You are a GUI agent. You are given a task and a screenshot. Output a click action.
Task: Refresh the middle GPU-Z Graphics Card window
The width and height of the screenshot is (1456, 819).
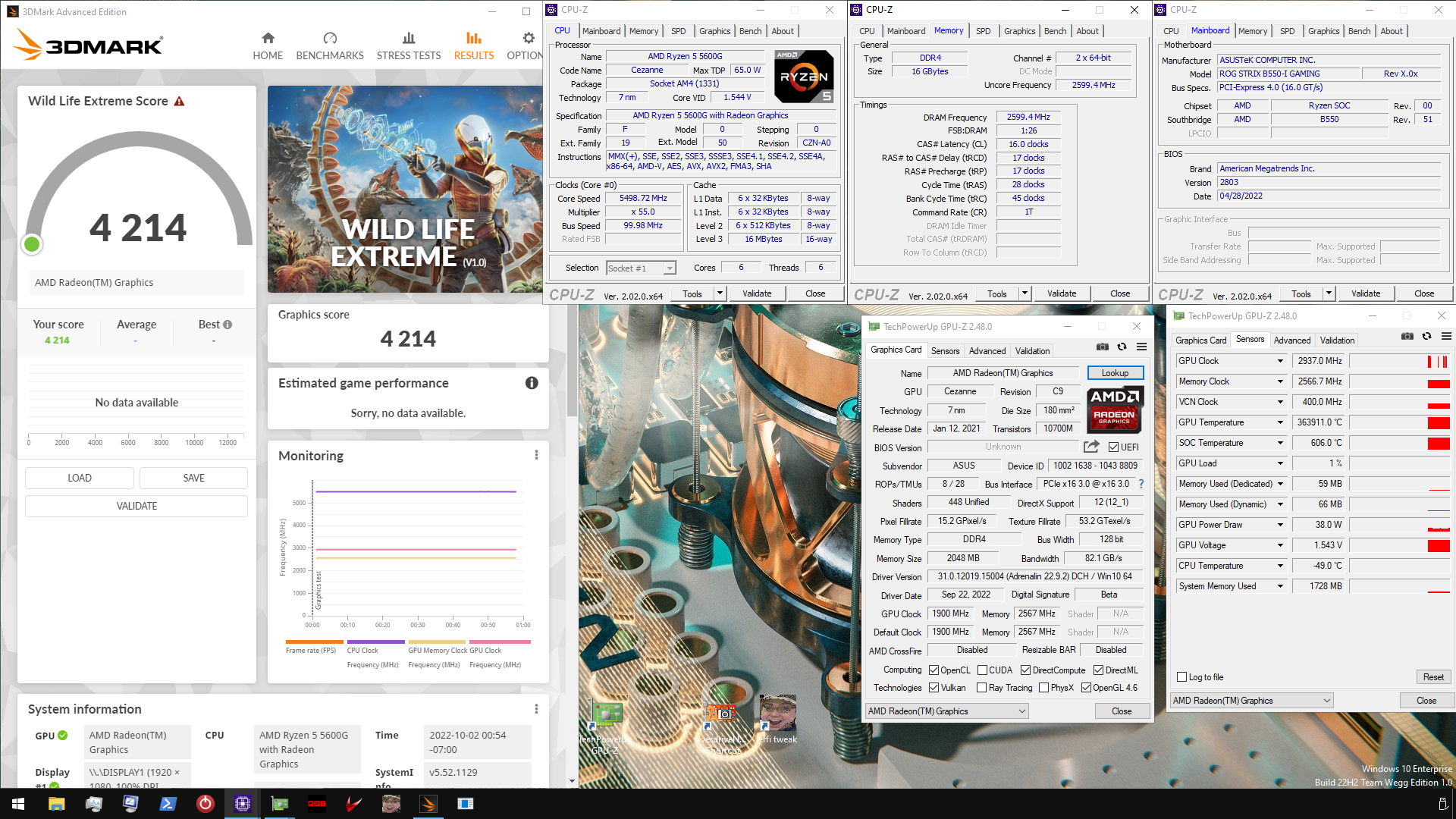(x=1122, y=347)
